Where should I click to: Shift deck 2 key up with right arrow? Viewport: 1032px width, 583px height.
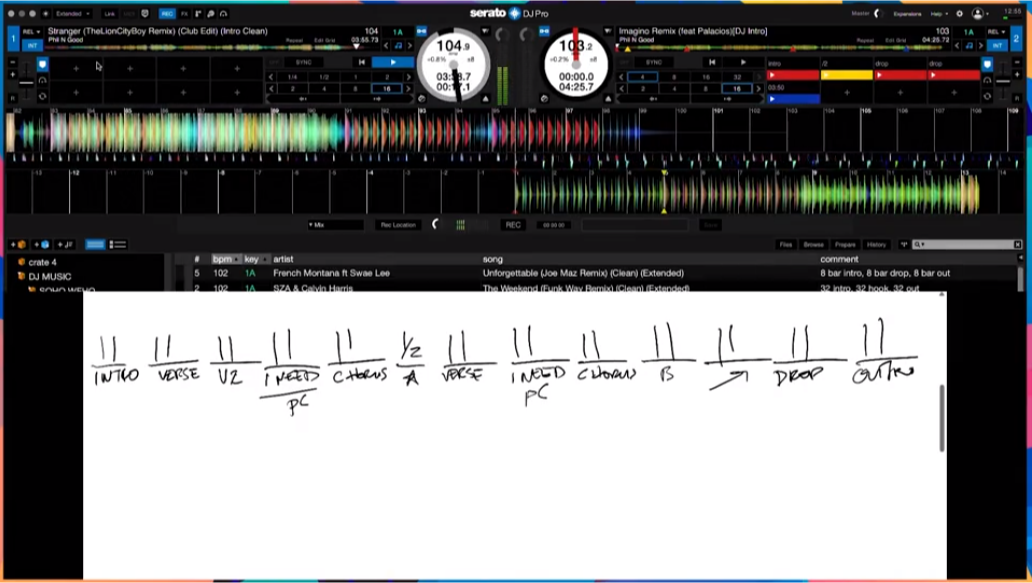click(x=981, y=45)
